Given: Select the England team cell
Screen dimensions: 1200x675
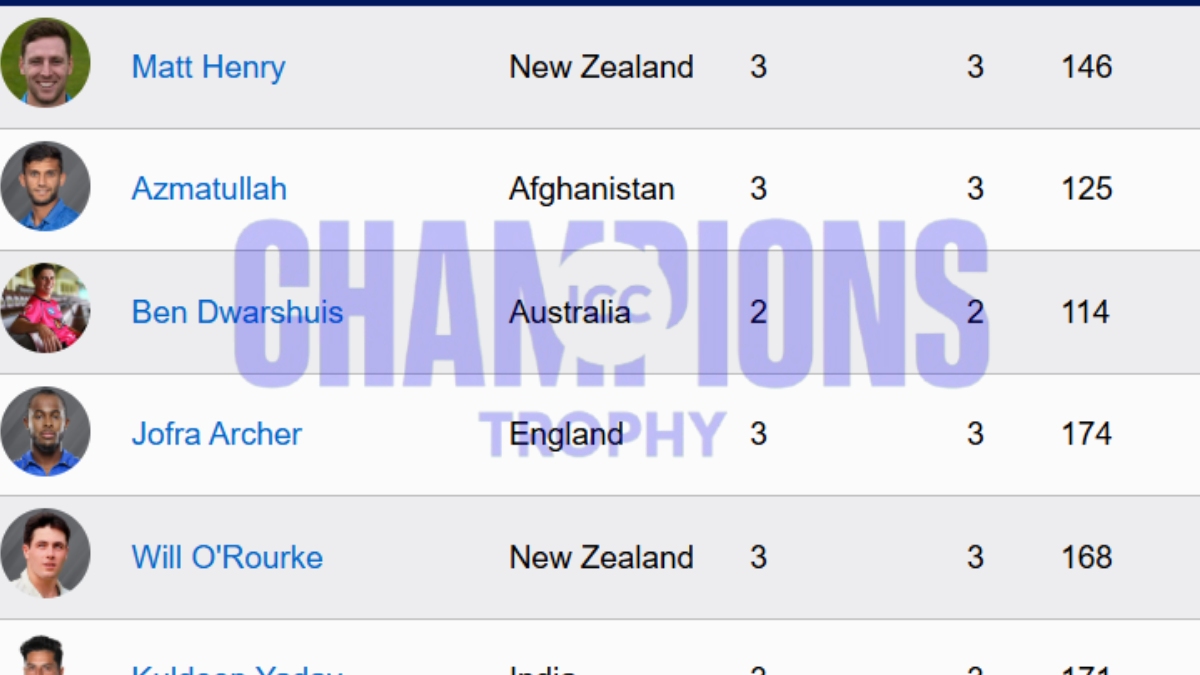Looking at the screenshot, I should (566, 434).
